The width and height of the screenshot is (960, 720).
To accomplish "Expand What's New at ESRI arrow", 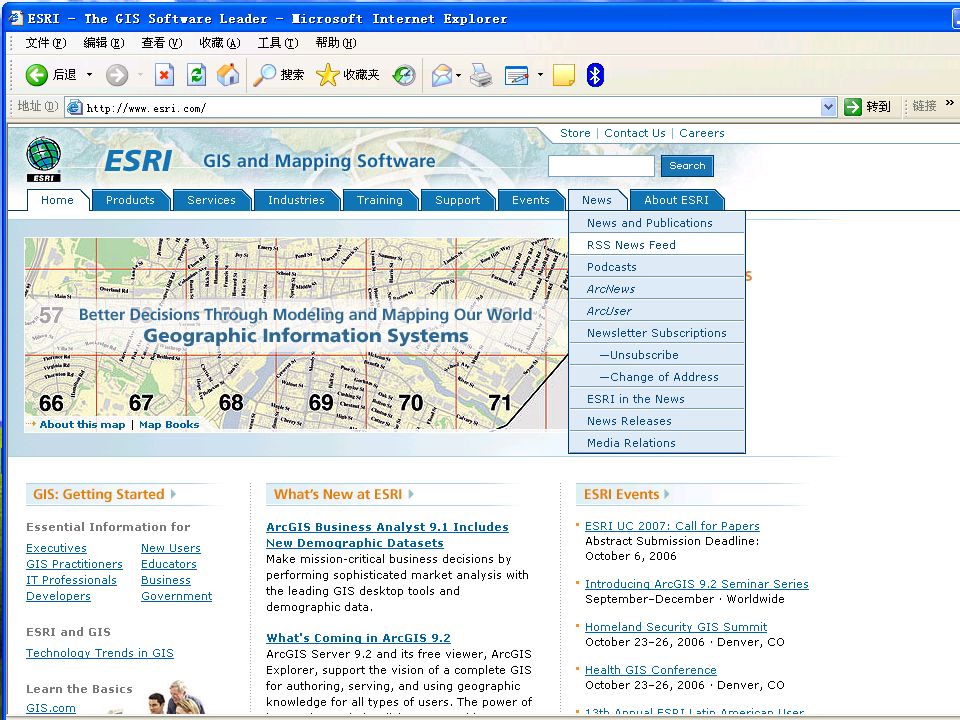I will [411, 494].
